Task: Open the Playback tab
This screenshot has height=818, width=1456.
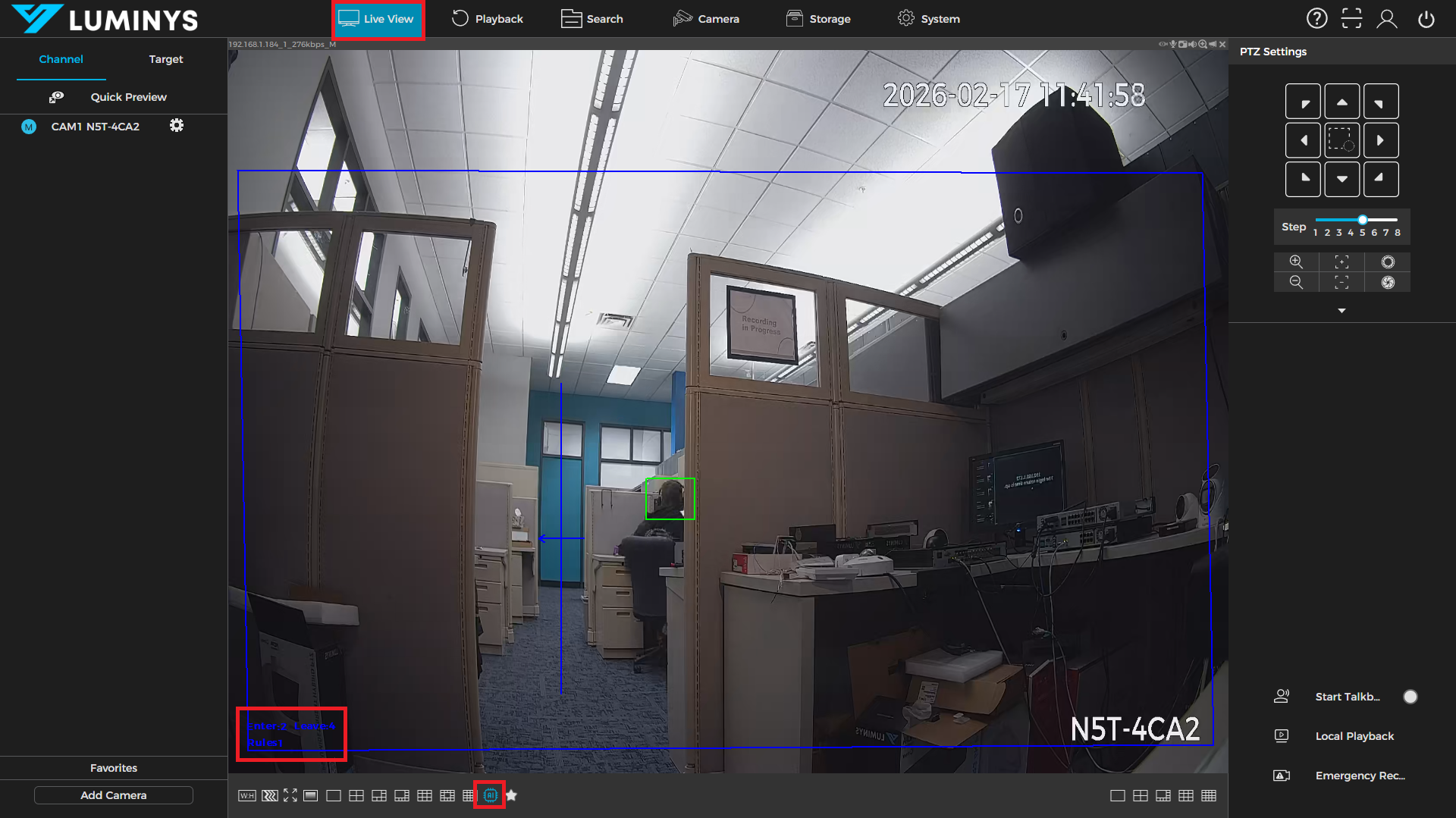Action: [x=488, y=19]
